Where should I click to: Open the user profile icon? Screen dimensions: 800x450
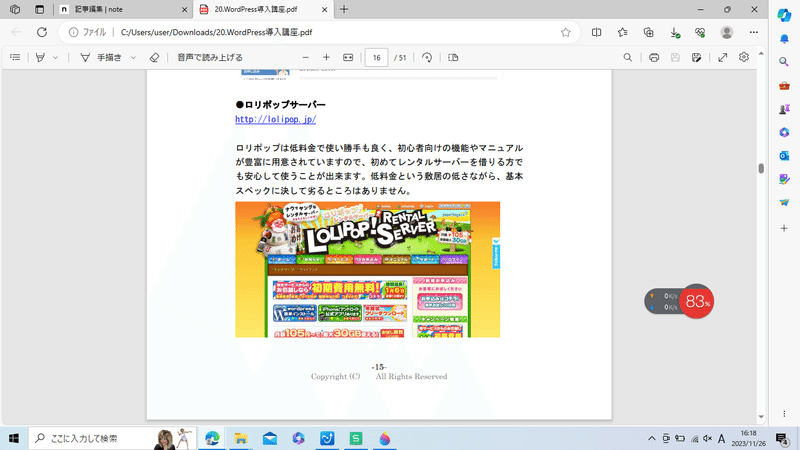[727, 32]
